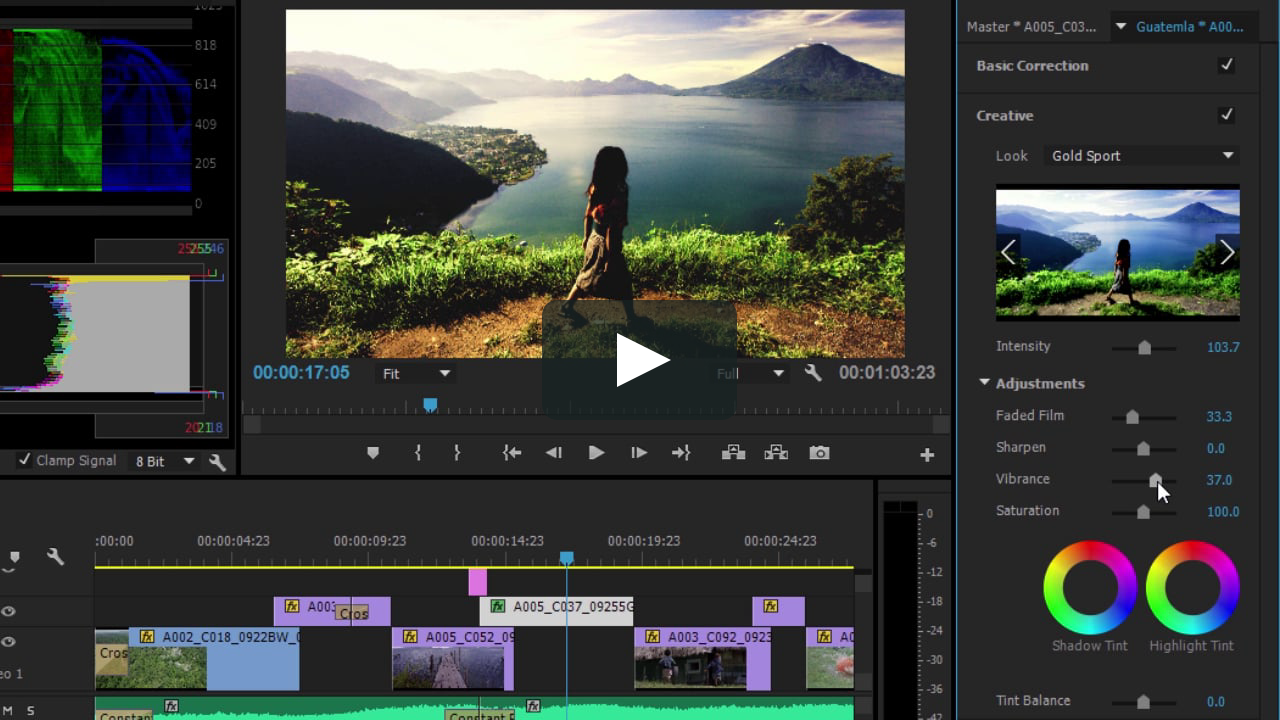
Task: Open Program Monitor settings wrench
Action: [813, 373]
